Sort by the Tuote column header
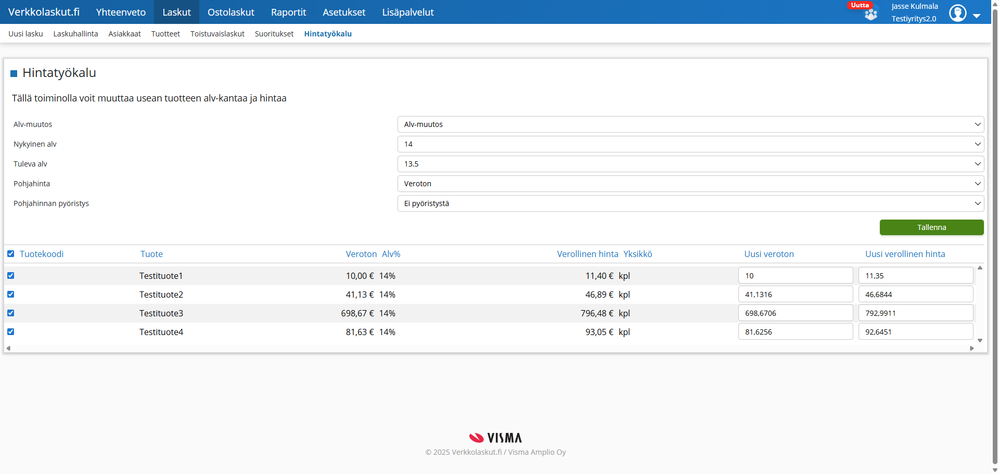The image size is (999, 474). 152,254
